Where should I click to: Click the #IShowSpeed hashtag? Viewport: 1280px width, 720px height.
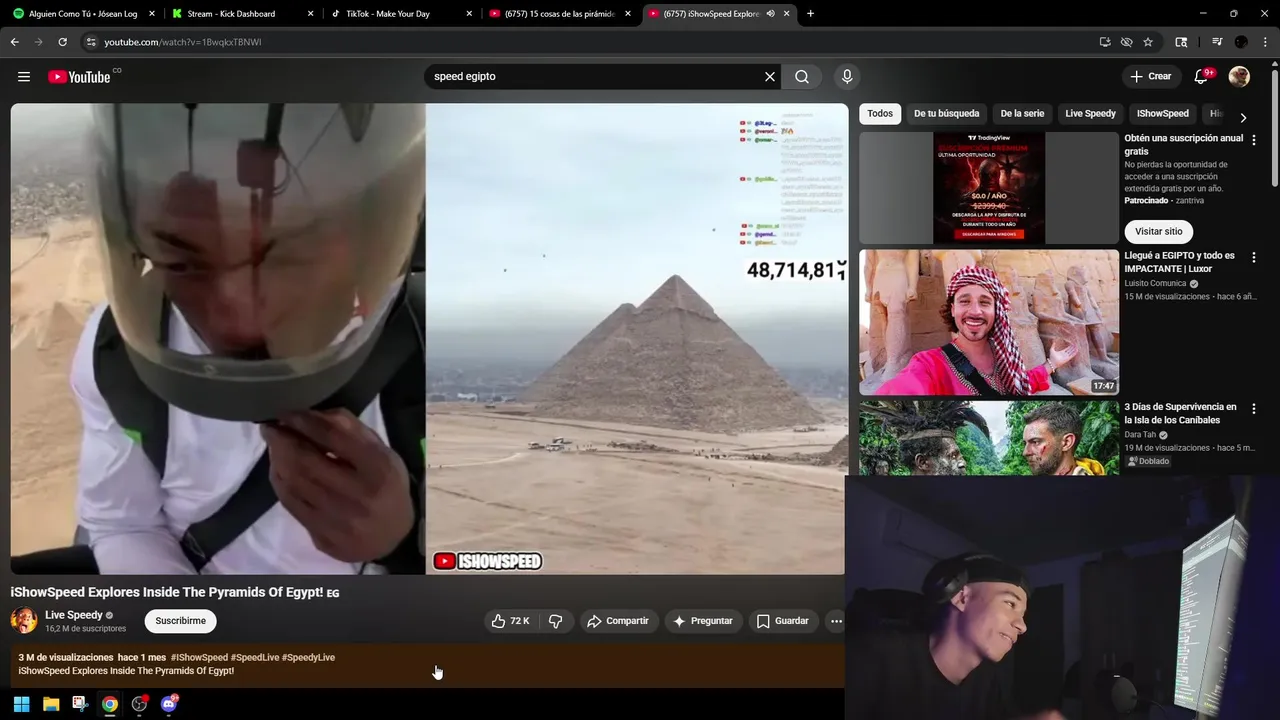199,657
